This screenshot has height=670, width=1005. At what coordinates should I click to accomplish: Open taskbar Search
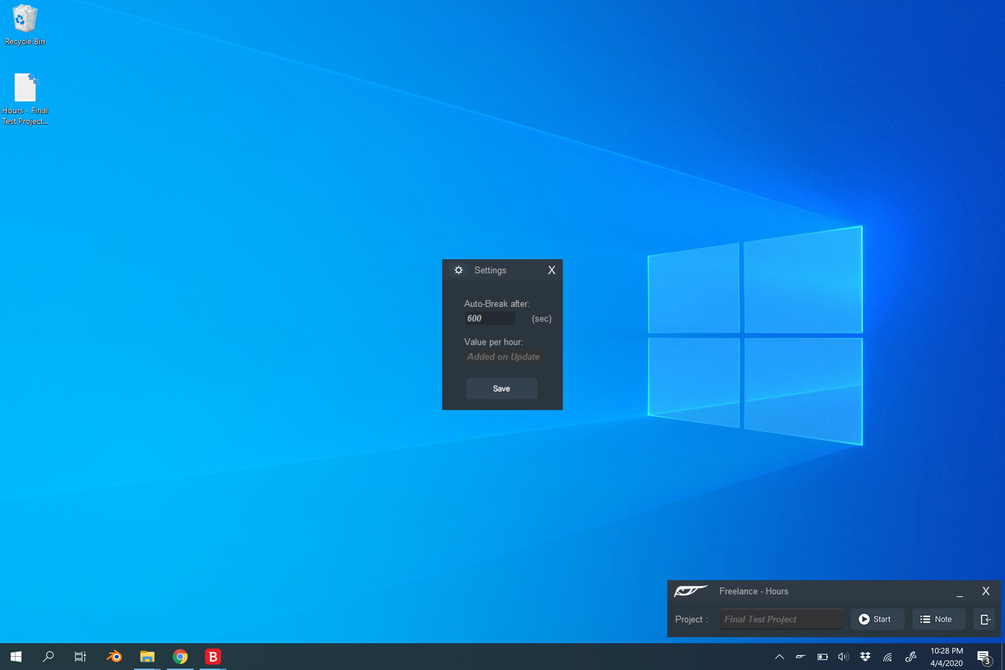tap(48, 657)
